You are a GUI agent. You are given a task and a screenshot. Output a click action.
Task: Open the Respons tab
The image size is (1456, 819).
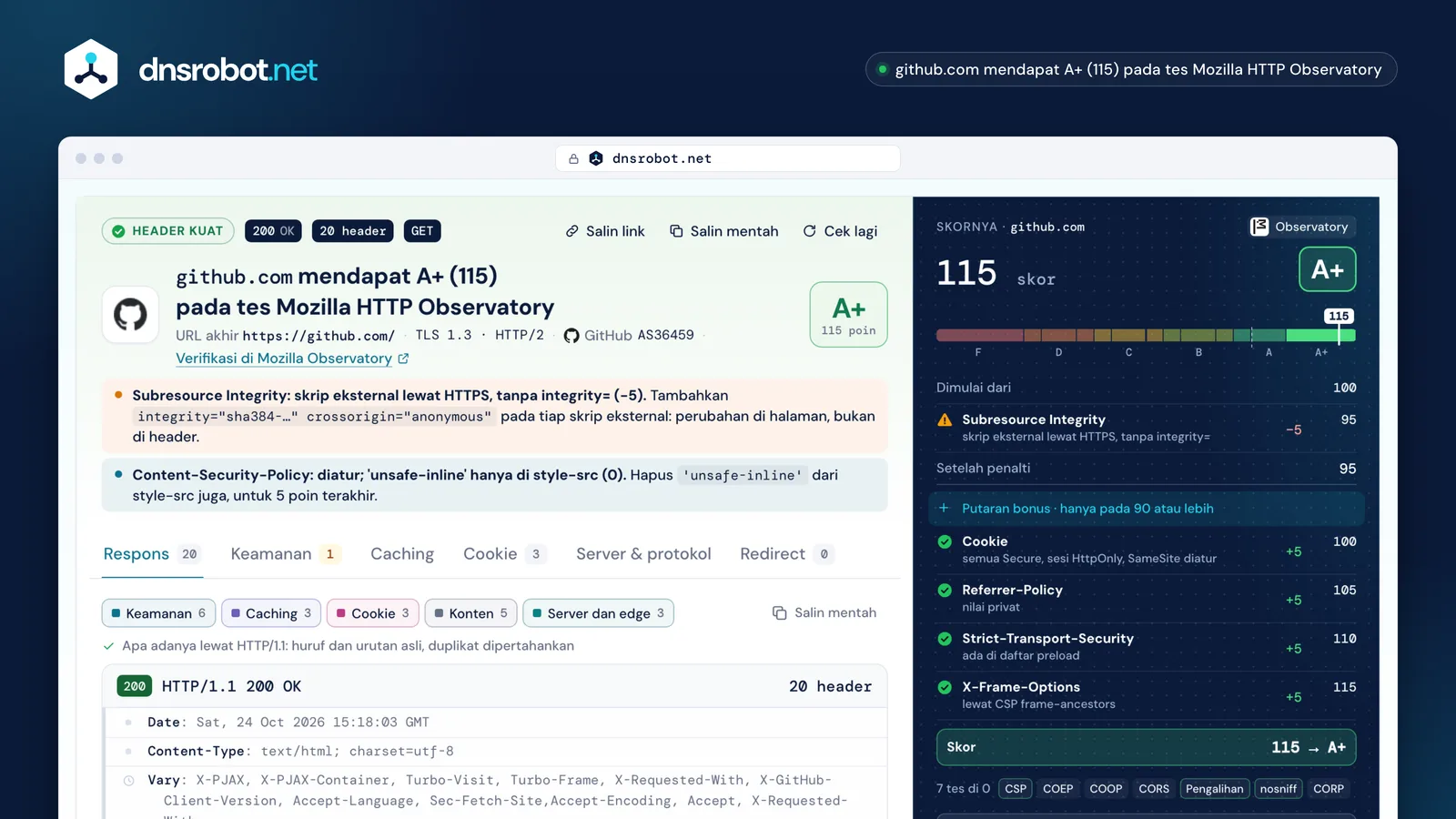point(151,554)
